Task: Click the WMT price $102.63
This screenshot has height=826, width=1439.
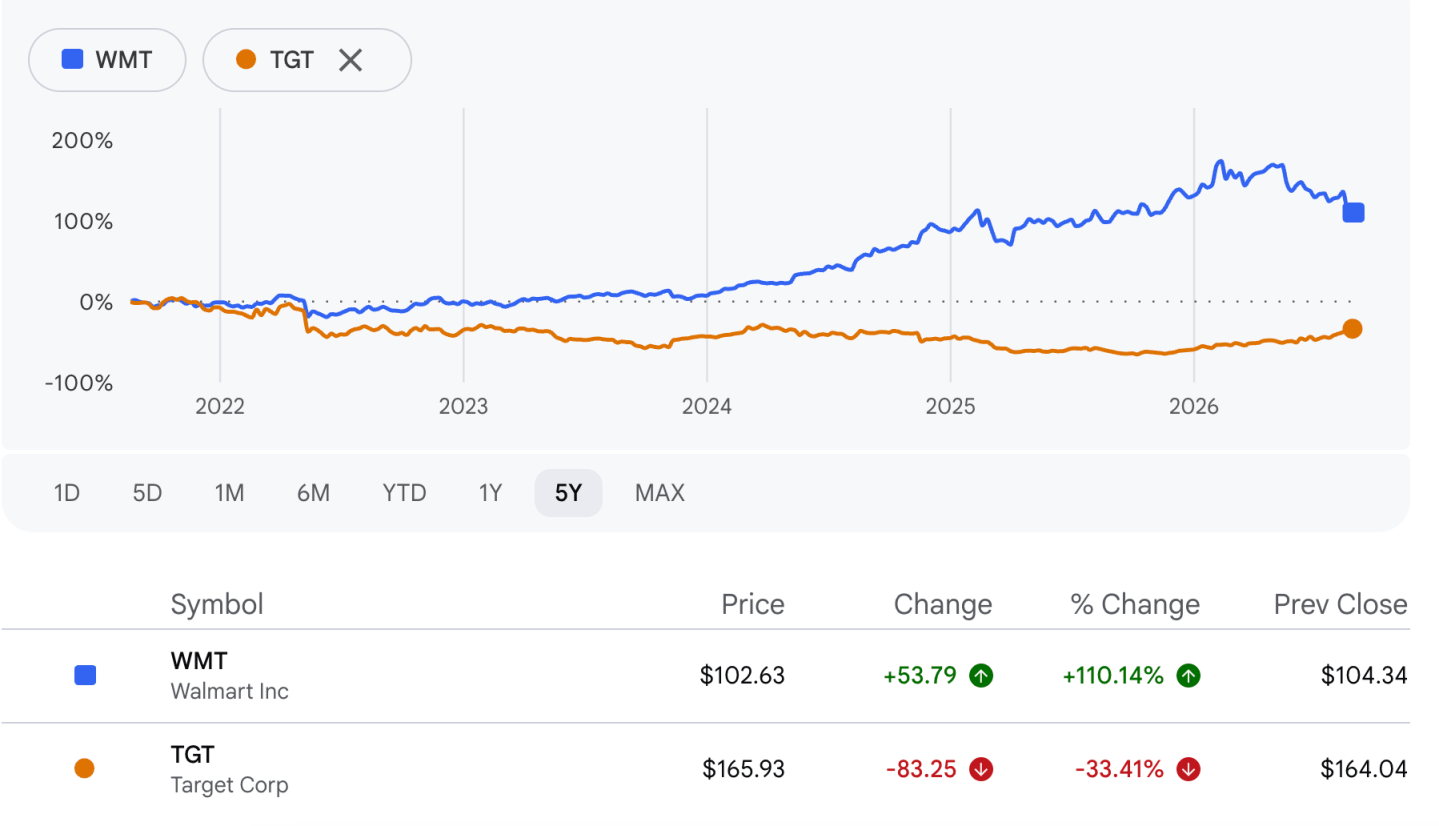Action: [x=742, y=676]
